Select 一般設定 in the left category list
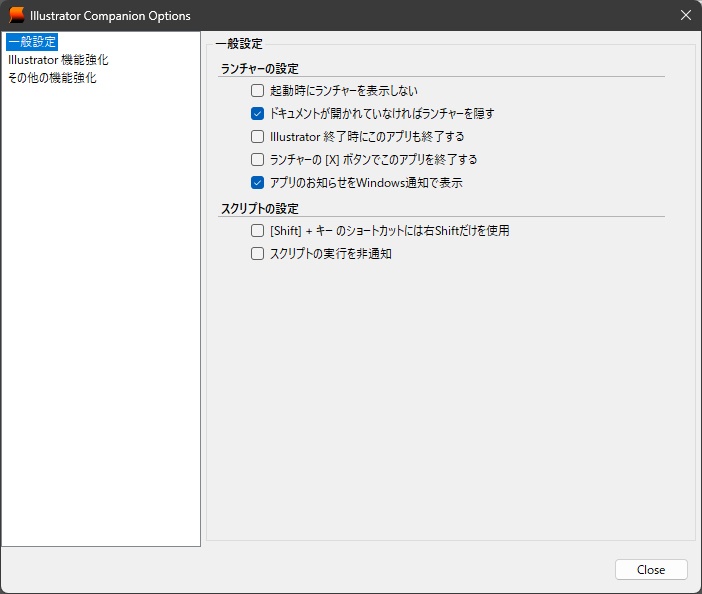This screenshot has height=594, width=702. pos(32,42)
